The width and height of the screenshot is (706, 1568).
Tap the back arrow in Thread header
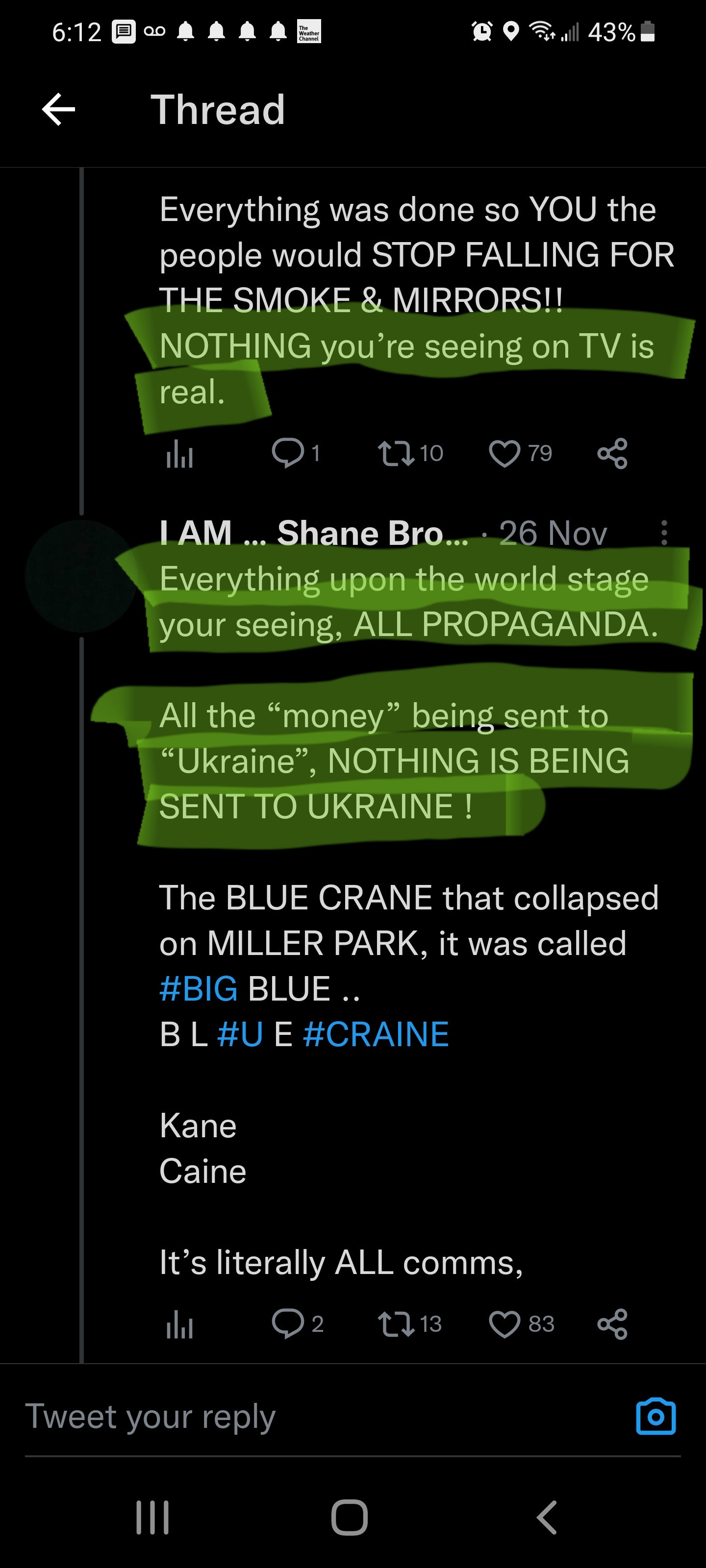pos(58,110)
